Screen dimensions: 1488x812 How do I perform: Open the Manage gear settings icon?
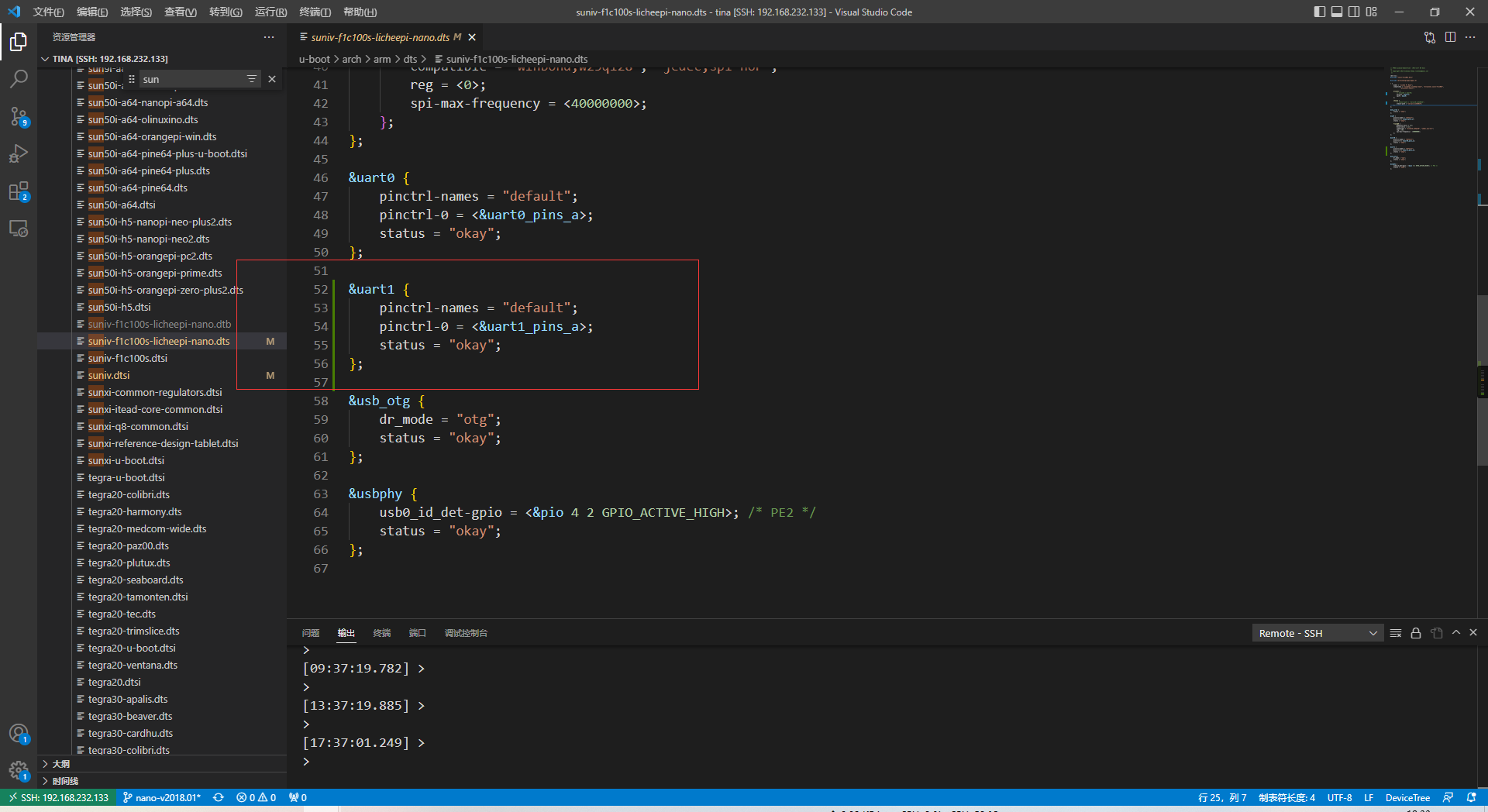coord(19,770)
